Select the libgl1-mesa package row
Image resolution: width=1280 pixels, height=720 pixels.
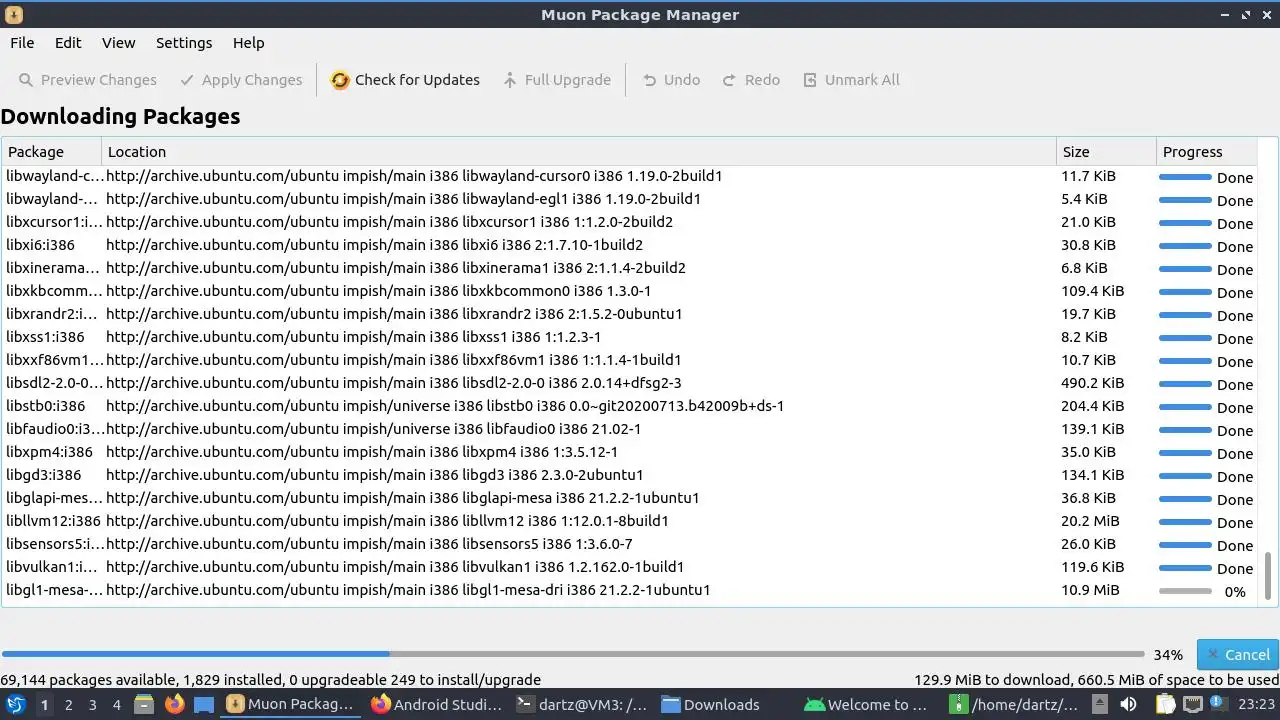tap(627, 590)
